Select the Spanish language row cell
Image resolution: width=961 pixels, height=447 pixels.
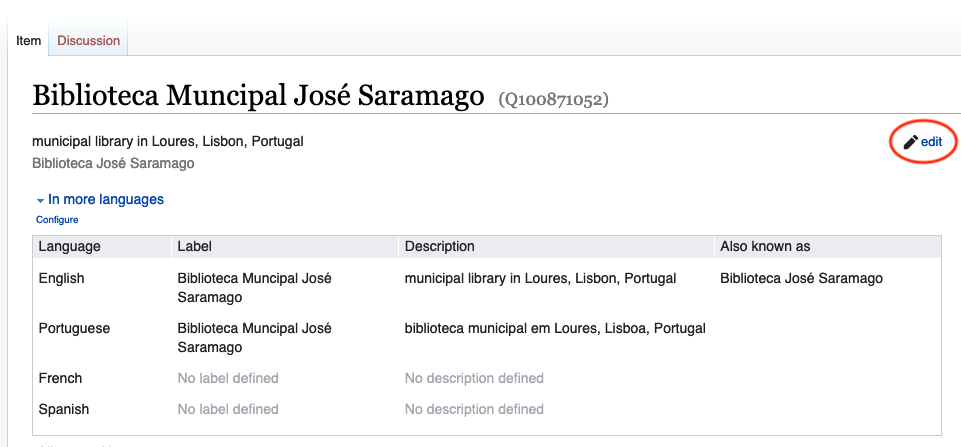click(64, 409)
